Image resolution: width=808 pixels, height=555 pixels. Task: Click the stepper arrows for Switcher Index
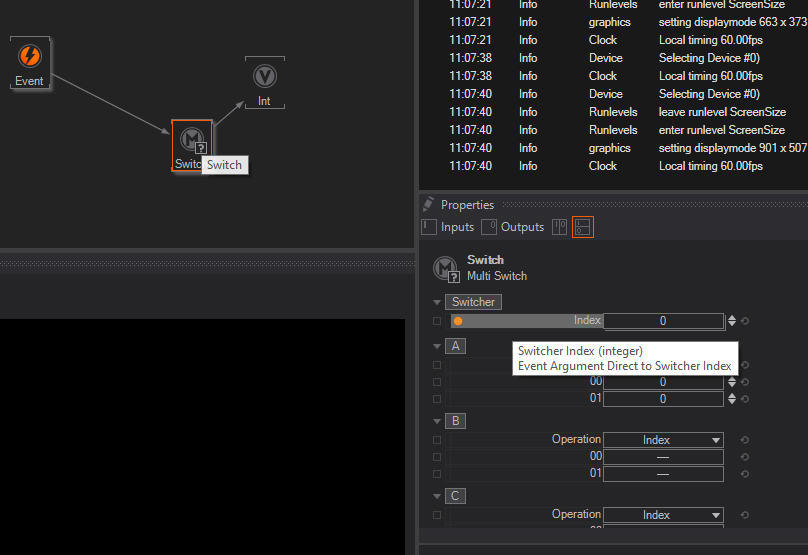pyautogui.click(x=732, y=321)
